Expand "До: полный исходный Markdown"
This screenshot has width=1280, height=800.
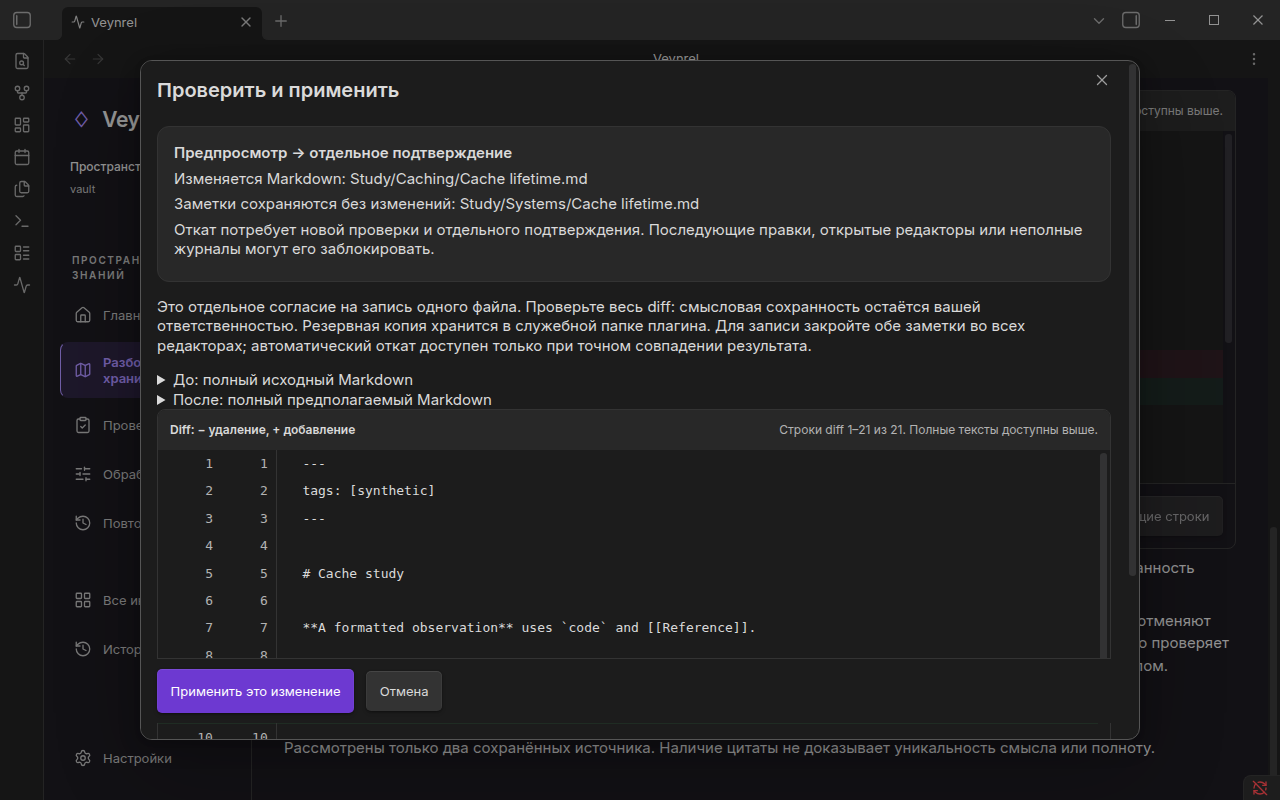pos(285,380)
